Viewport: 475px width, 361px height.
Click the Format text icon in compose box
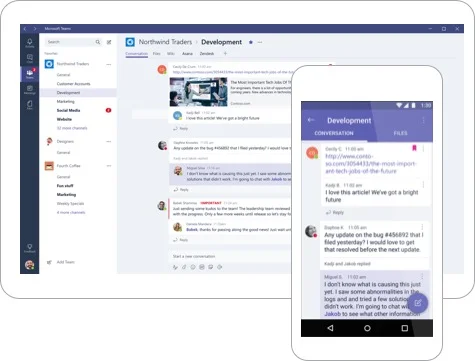[175, 267]
